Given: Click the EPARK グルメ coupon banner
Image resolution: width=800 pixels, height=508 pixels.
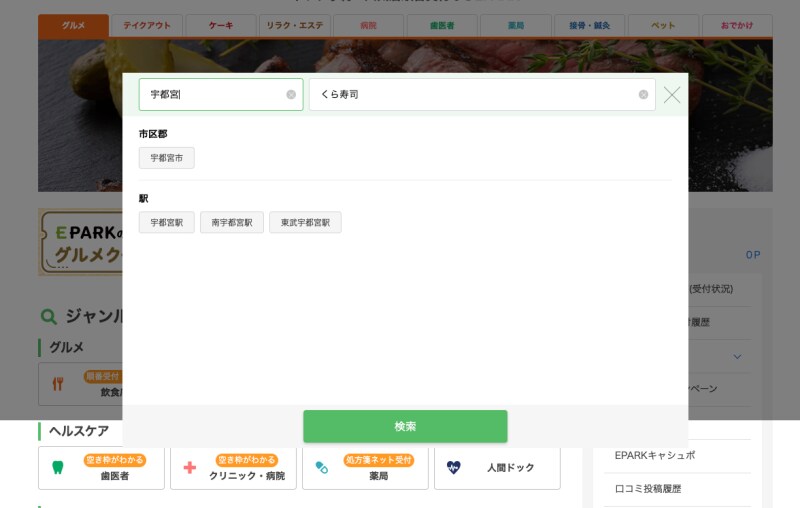Looking at the screenshot, I should click(x=81, y=242).
